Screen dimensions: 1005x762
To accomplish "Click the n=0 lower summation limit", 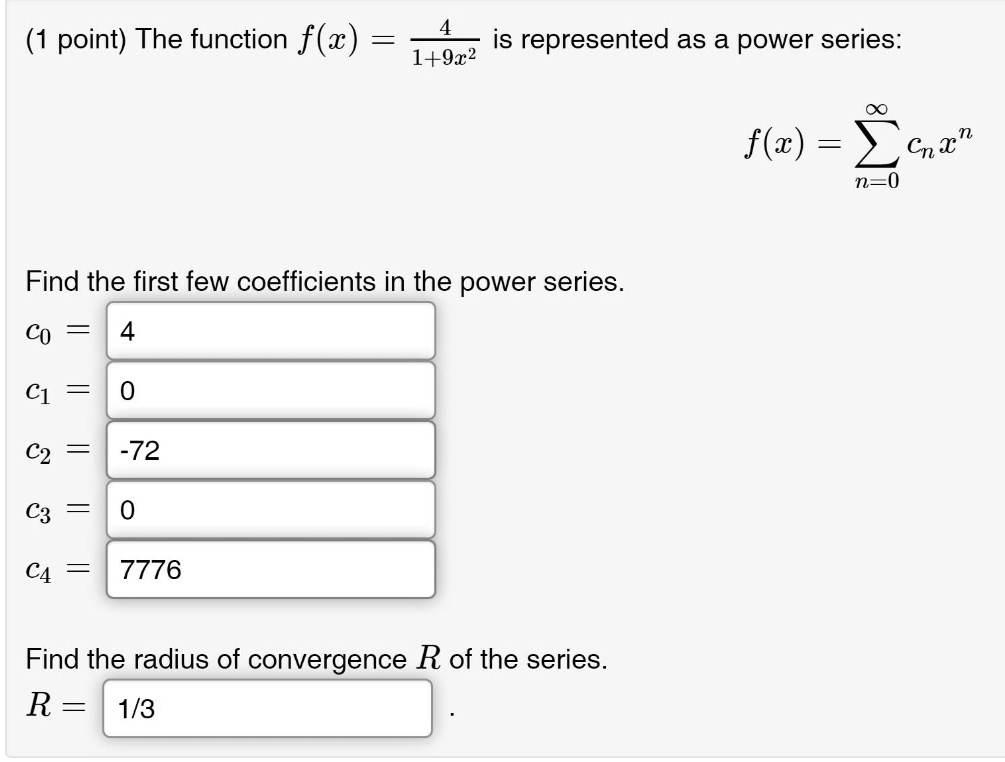I will pyautogui.click(x=871, y=182).
